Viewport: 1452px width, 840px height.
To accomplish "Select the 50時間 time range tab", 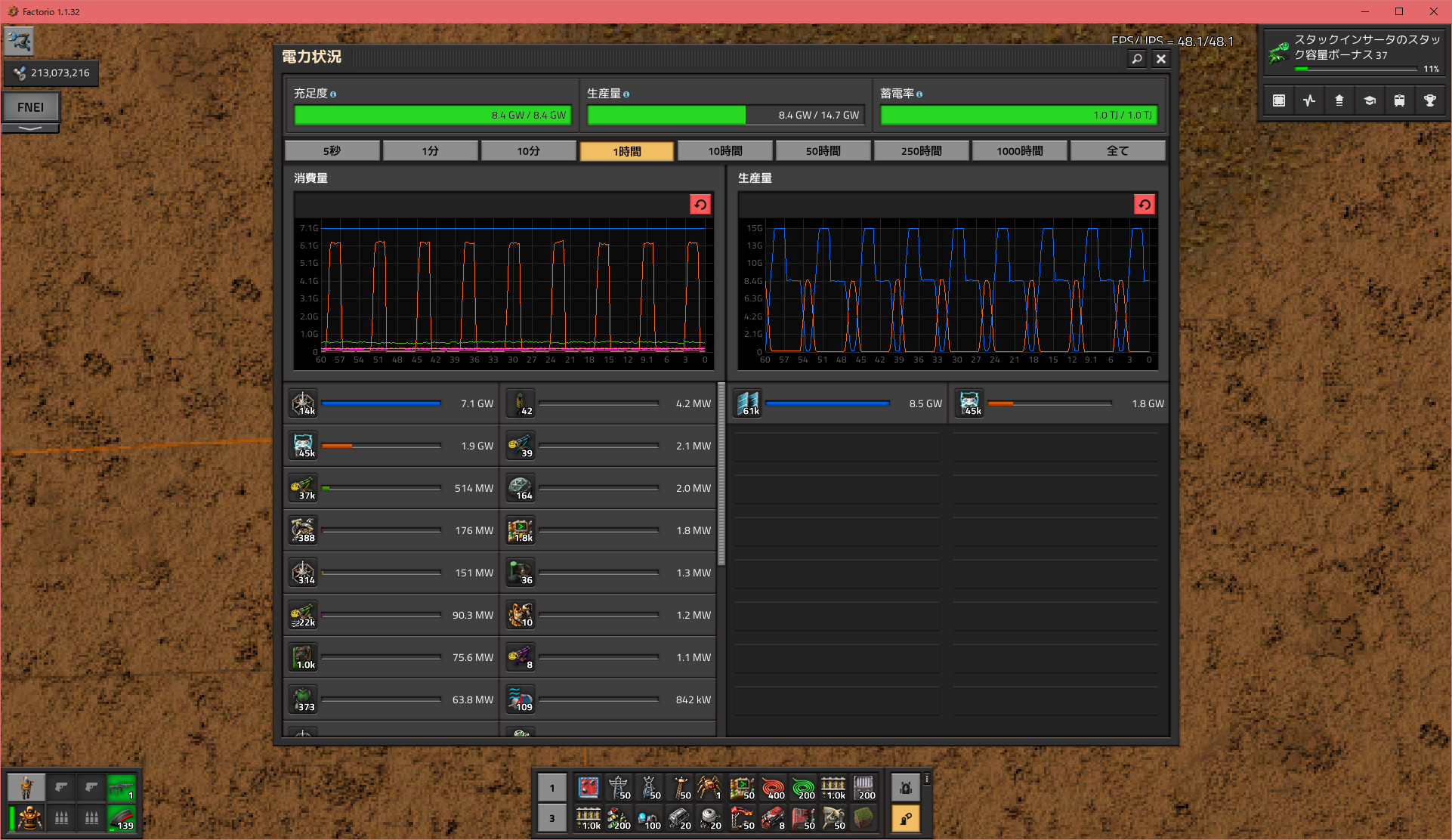I will click(823, 151).
